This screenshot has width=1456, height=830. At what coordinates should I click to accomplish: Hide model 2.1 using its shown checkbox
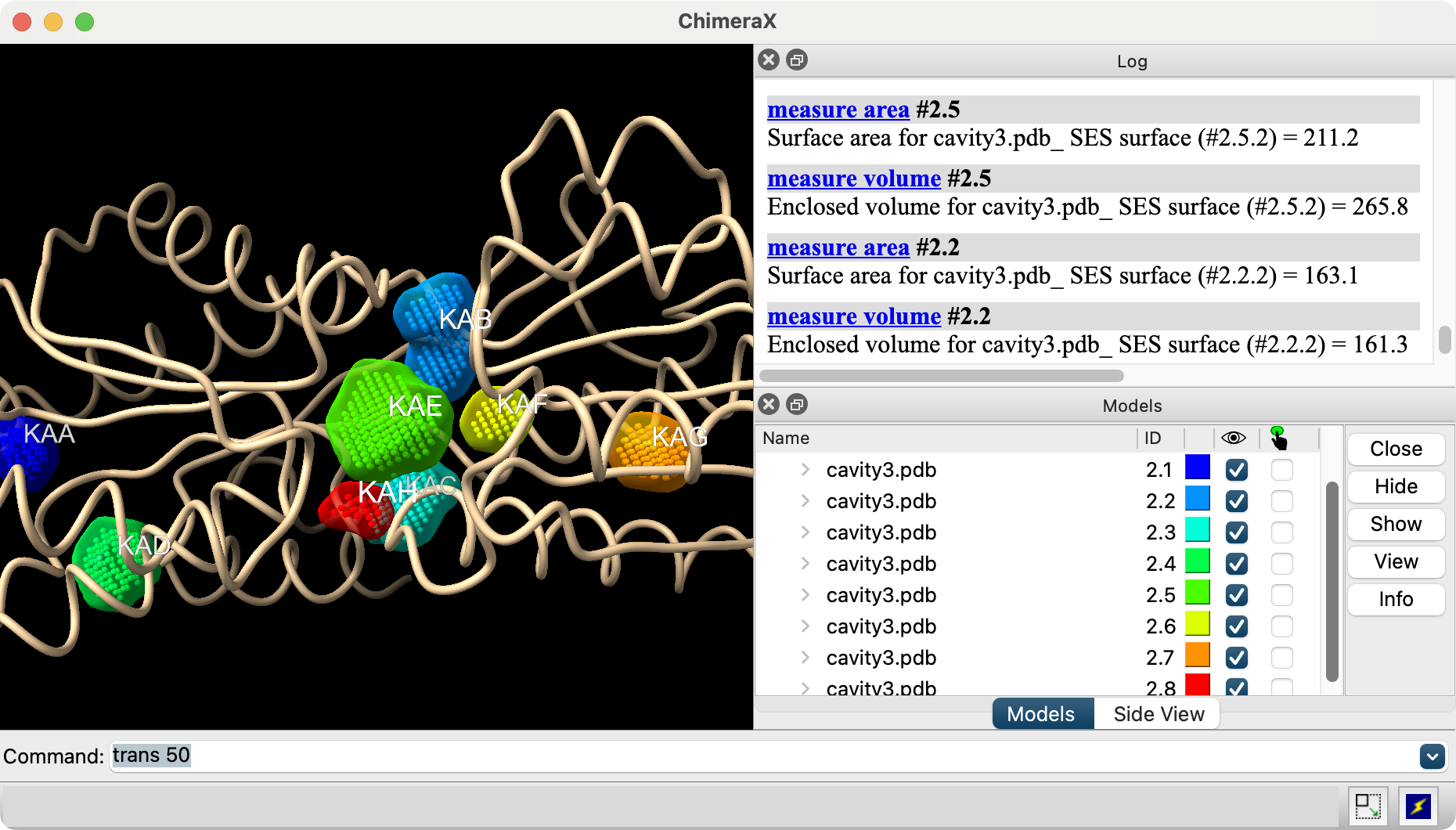1236,470
